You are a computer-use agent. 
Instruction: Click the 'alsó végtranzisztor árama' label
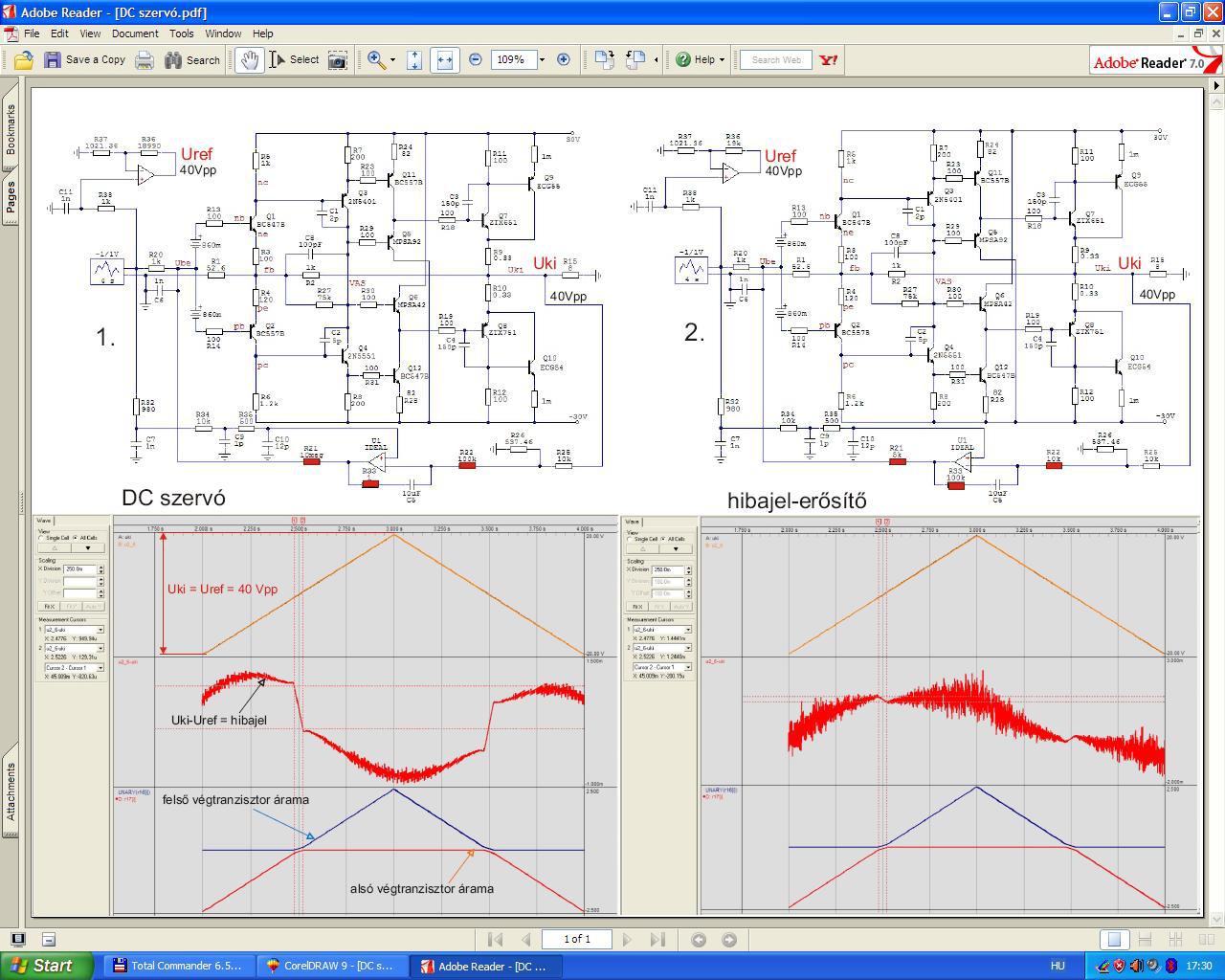(422, 888)
